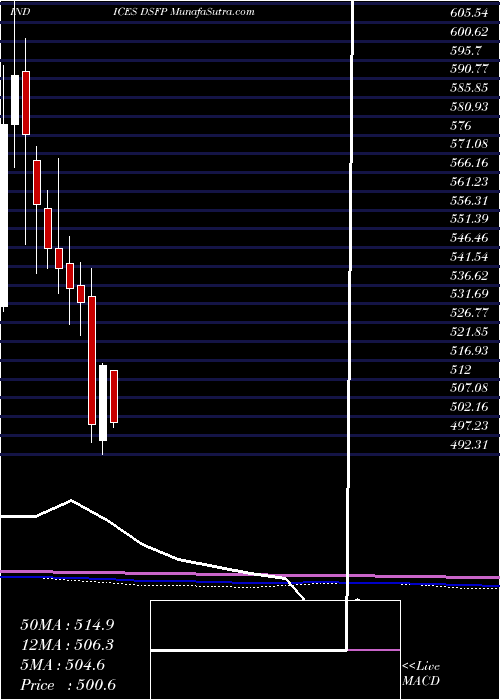Click the 595.7 price axis label
The image size is (500, 700).
coord(466,50)
